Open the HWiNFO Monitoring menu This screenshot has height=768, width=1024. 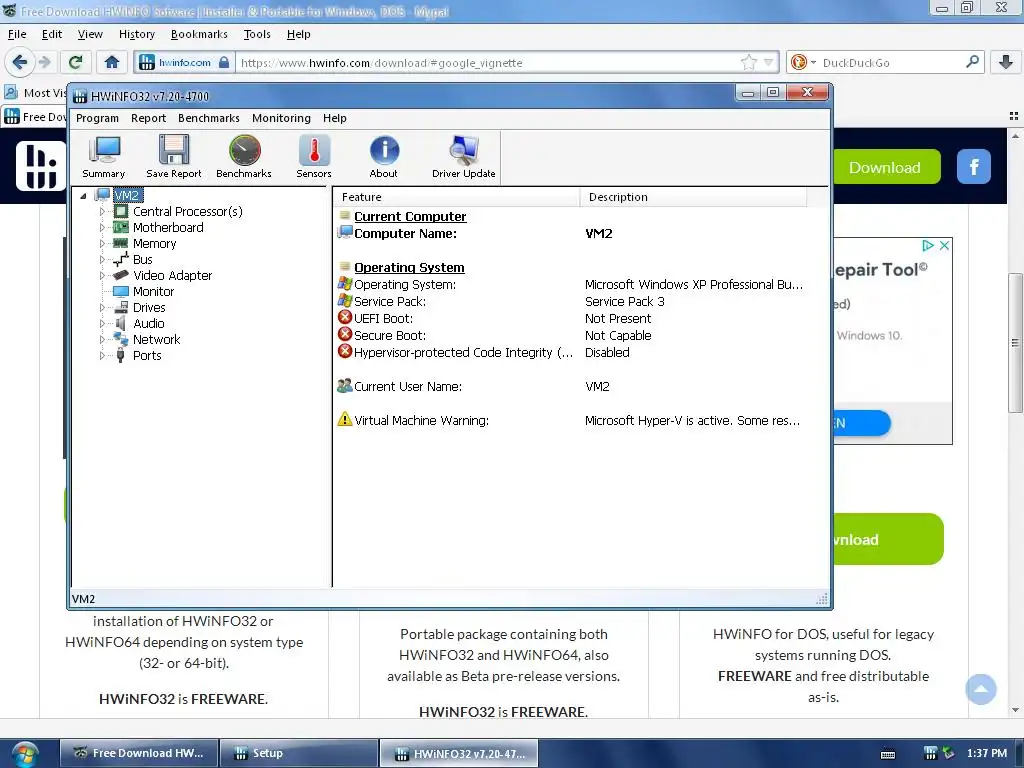click(281, 118)
